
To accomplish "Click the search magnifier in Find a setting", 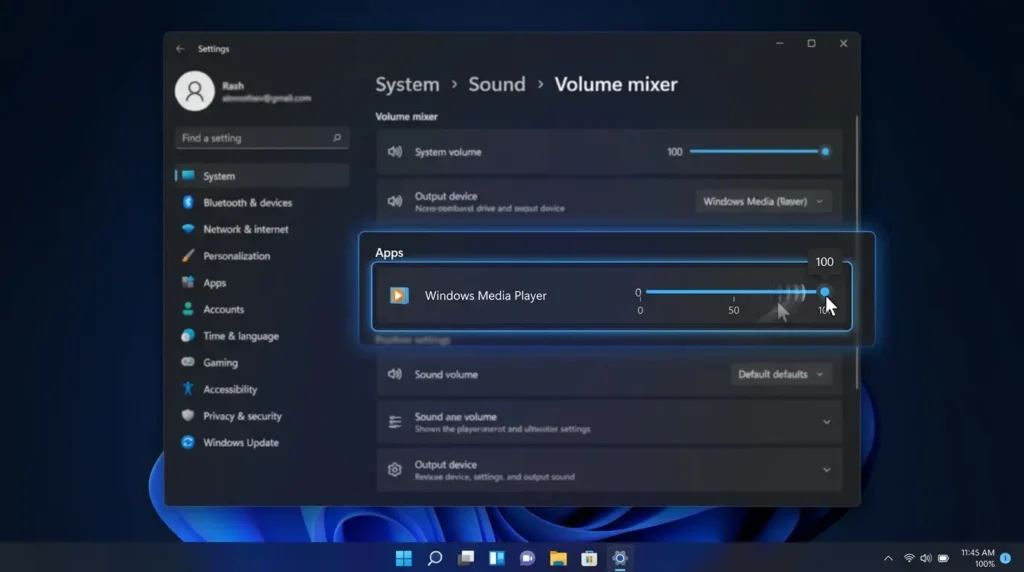I will [x=337, y=138].
